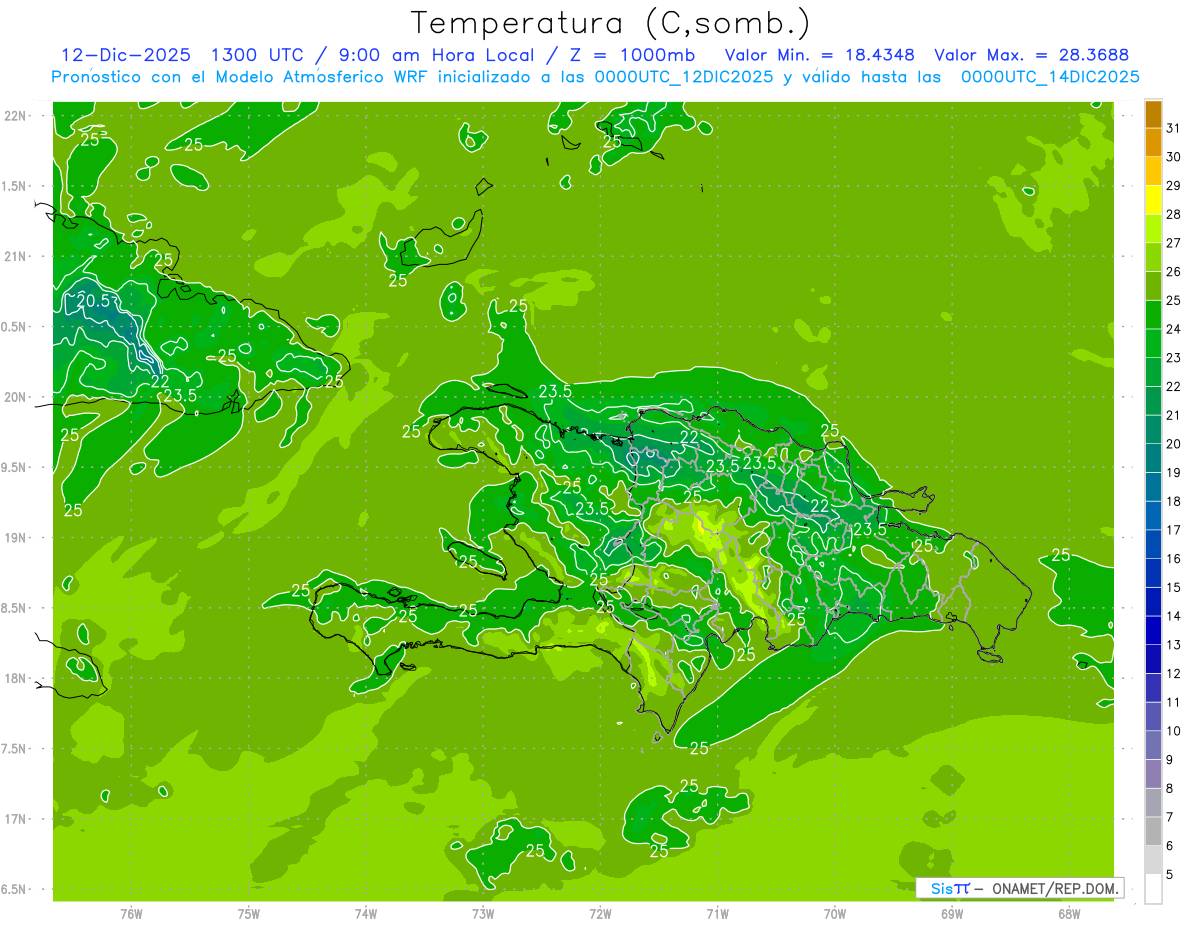Pick the white swatch below 5
This screenshot has width=1200, height=927.
pos(1153,889)
